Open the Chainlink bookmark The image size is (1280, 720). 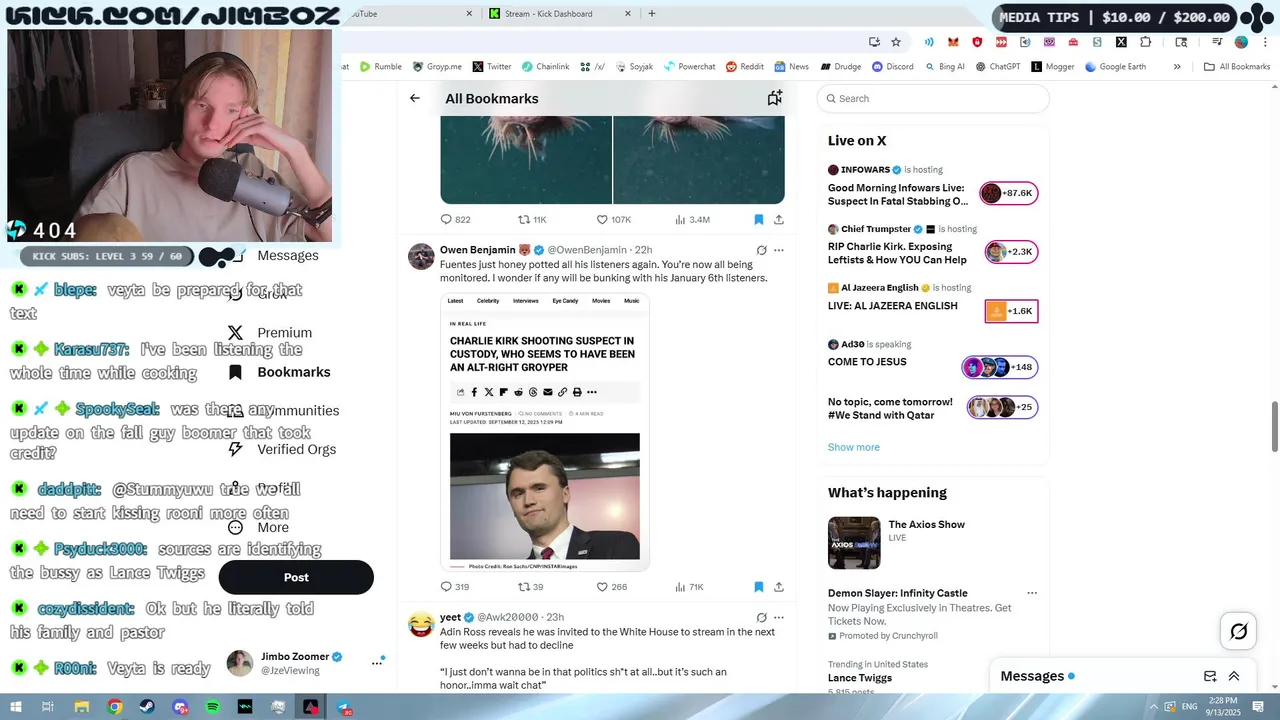544,67
